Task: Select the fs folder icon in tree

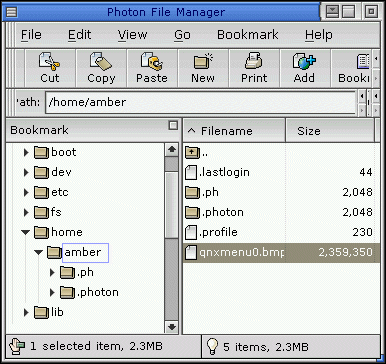Action: click(42, 213)
